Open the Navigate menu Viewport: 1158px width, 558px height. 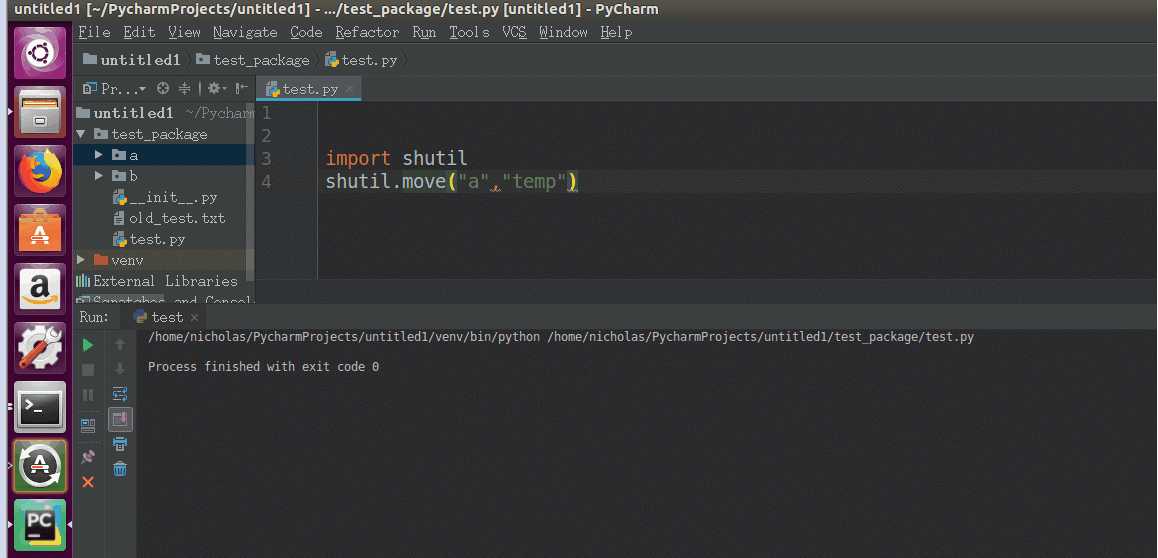tap(245, 32)
